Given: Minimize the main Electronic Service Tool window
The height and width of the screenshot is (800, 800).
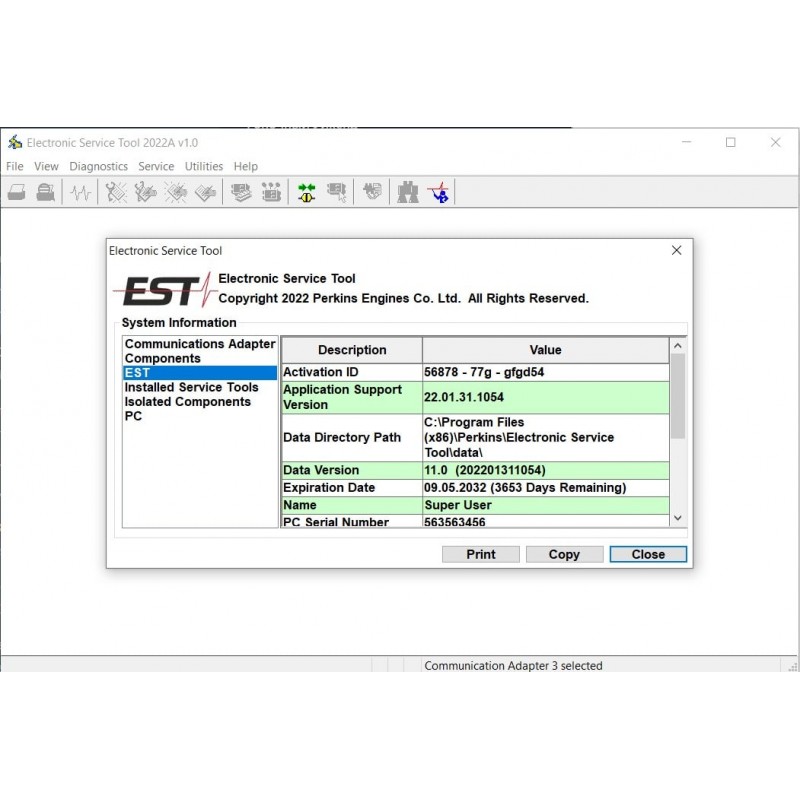Looking at the screenshot, I should (687, 142).
